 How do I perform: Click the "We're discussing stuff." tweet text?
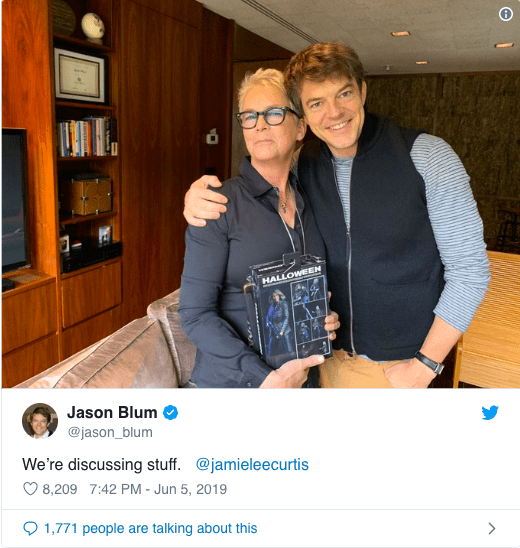101,464
